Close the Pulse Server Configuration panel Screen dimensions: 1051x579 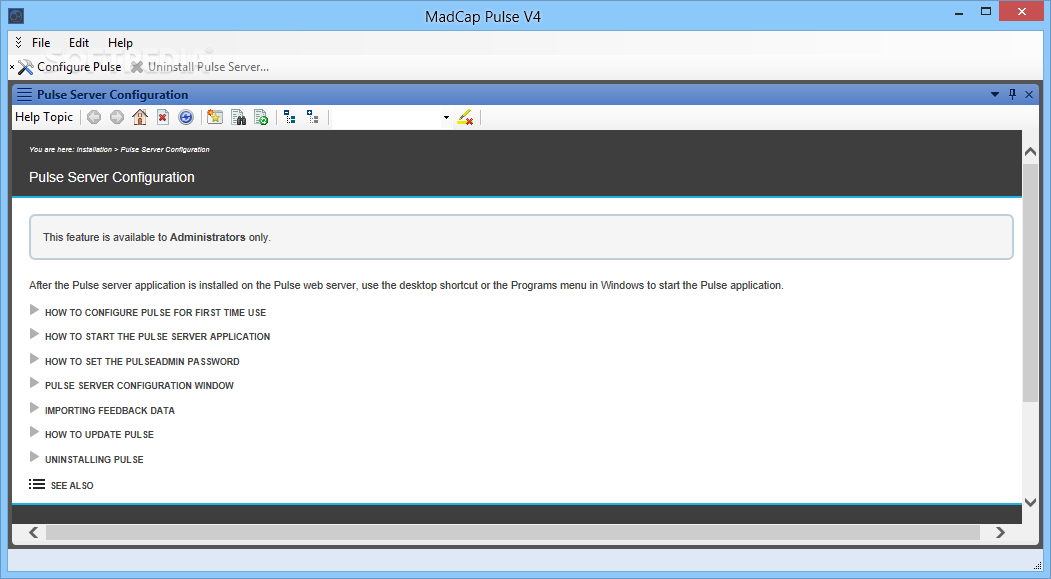click(x=1029, y=94)
